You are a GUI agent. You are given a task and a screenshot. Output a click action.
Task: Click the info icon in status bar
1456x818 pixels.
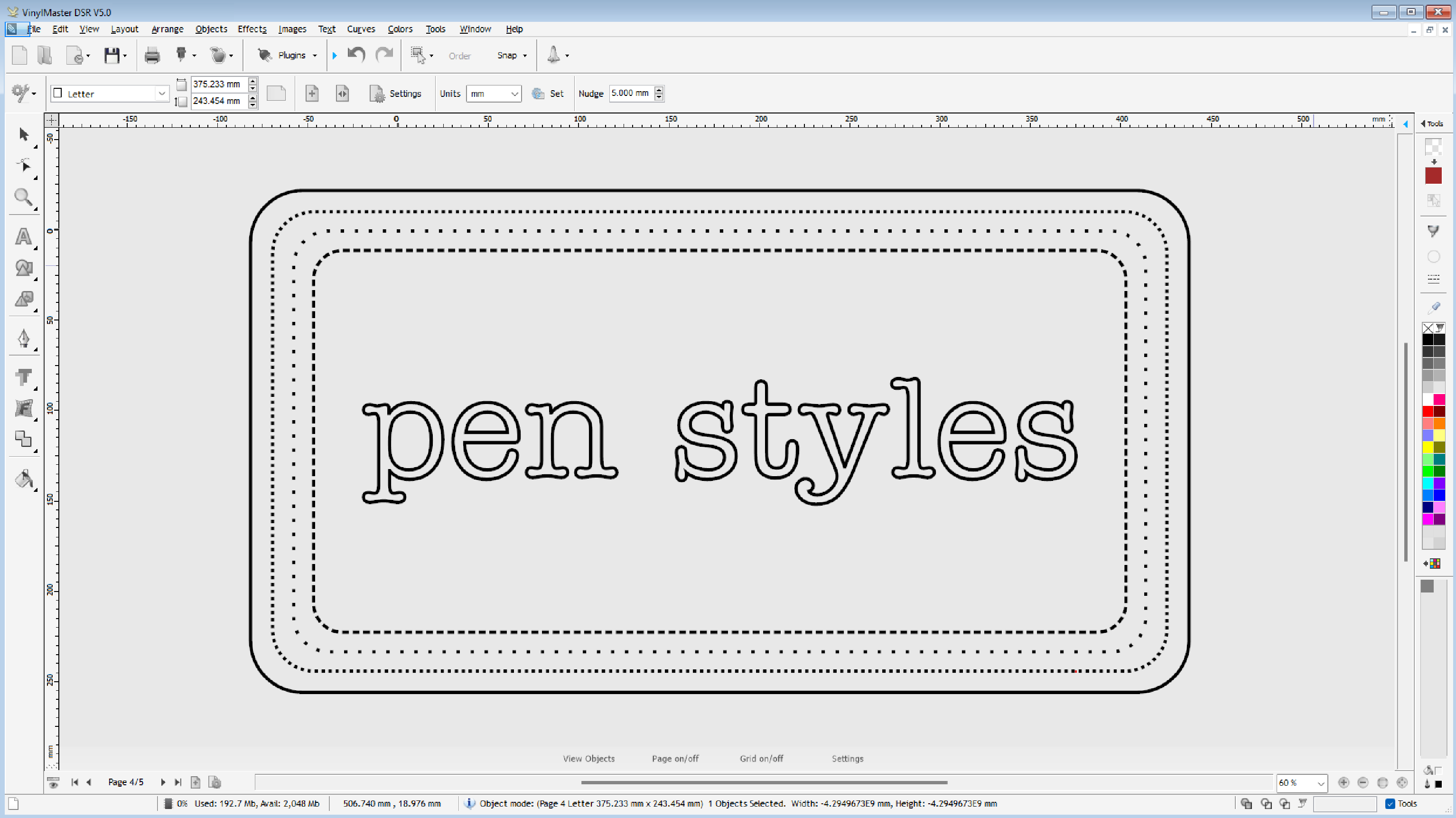click(469, 803)
